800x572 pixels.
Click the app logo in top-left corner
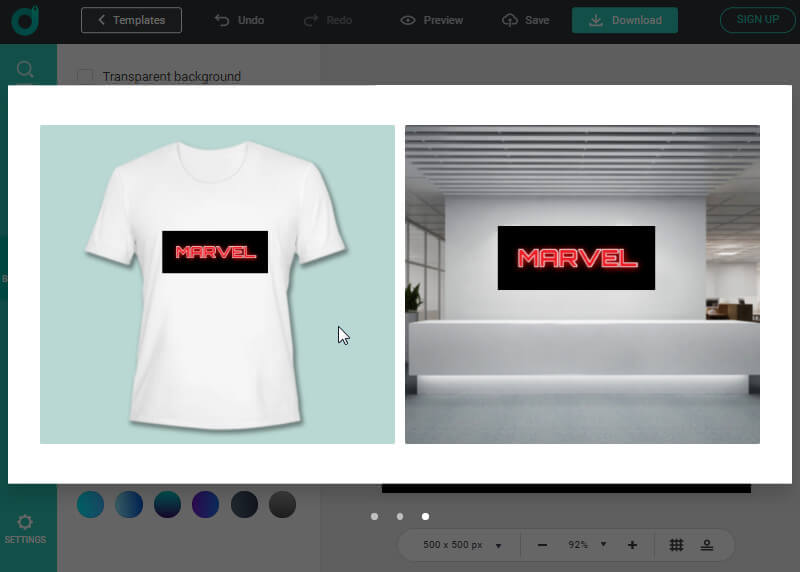tap(27, 20)
